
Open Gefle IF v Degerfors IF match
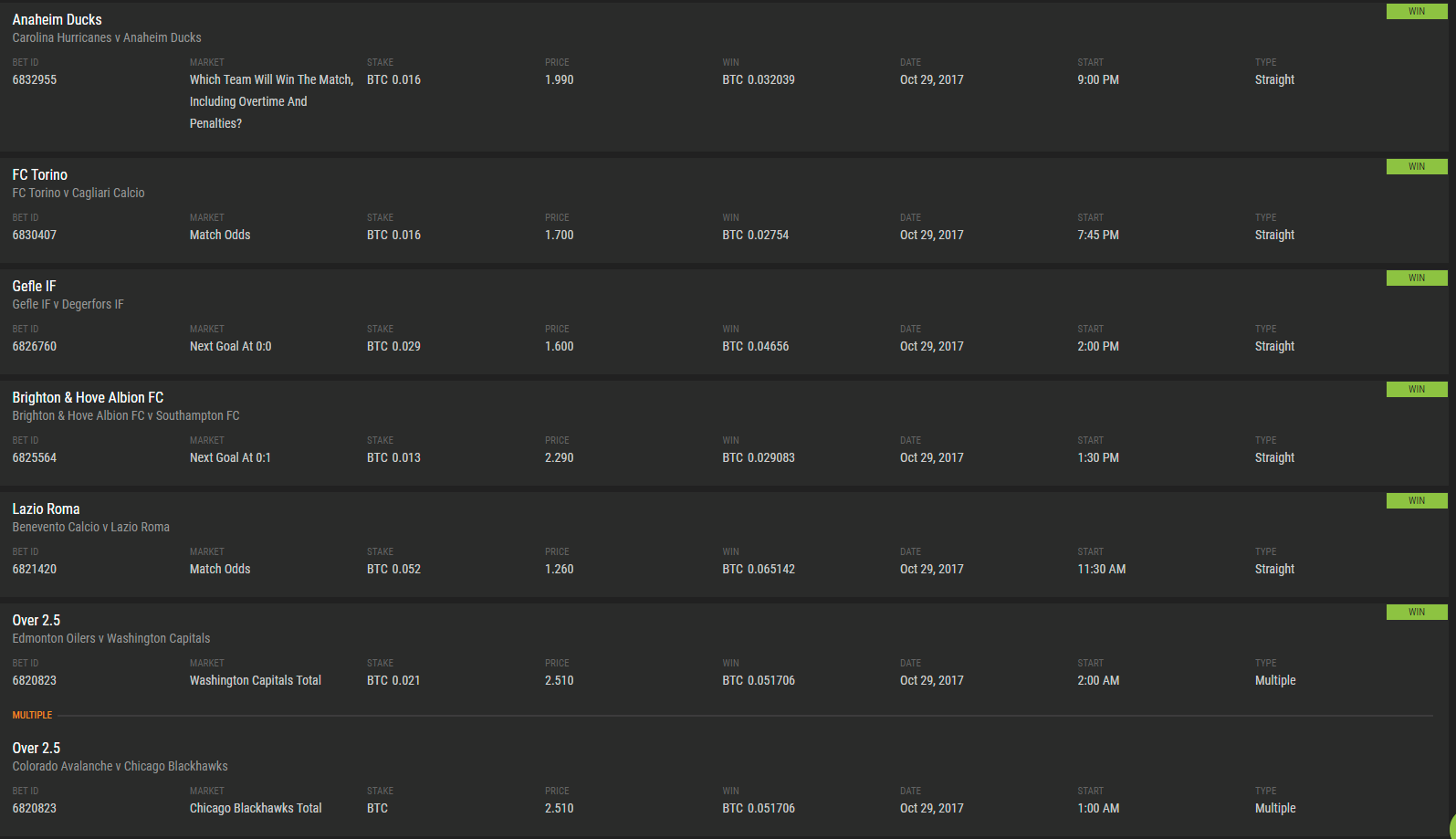coord(68,304)
